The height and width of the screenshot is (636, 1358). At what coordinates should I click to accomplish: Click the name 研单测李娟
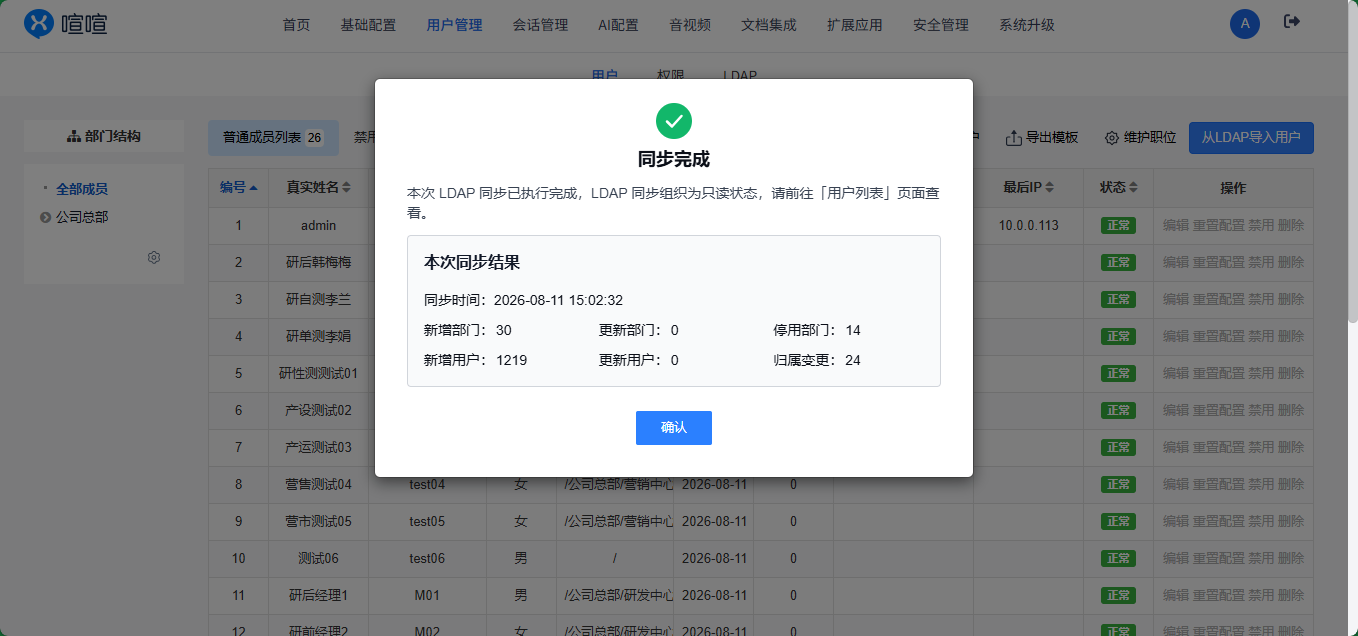(318, 337)
